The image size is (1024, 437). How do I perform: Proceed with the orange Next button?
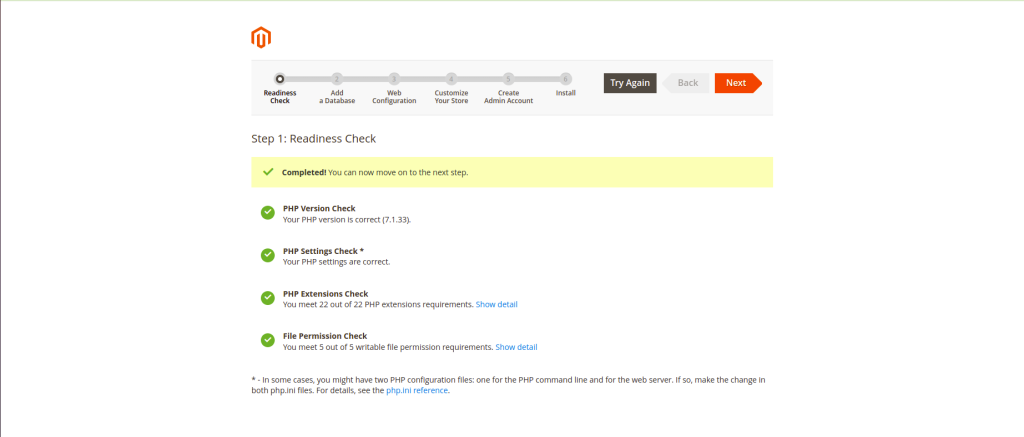(x=736, y=83)
